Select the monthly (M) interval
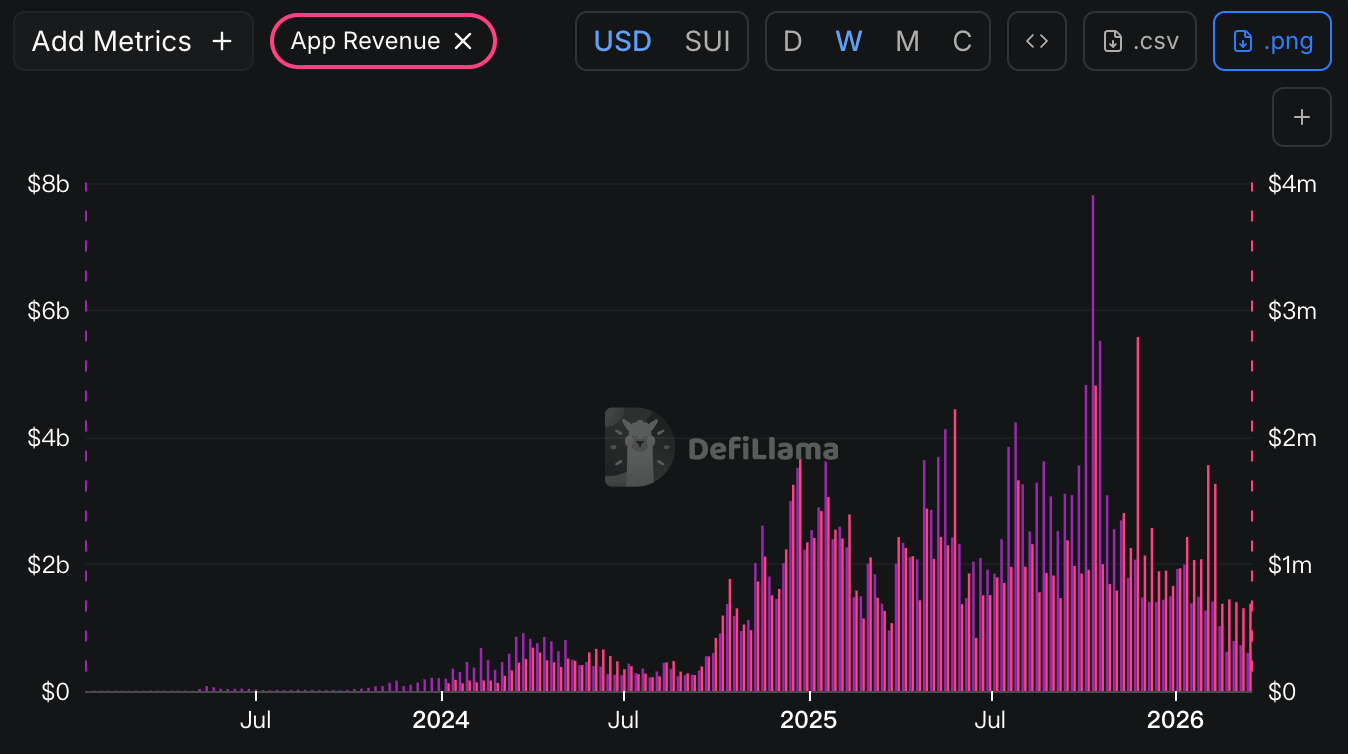Viewport: 1348px width, 754px height. click(x=907, y=41)
